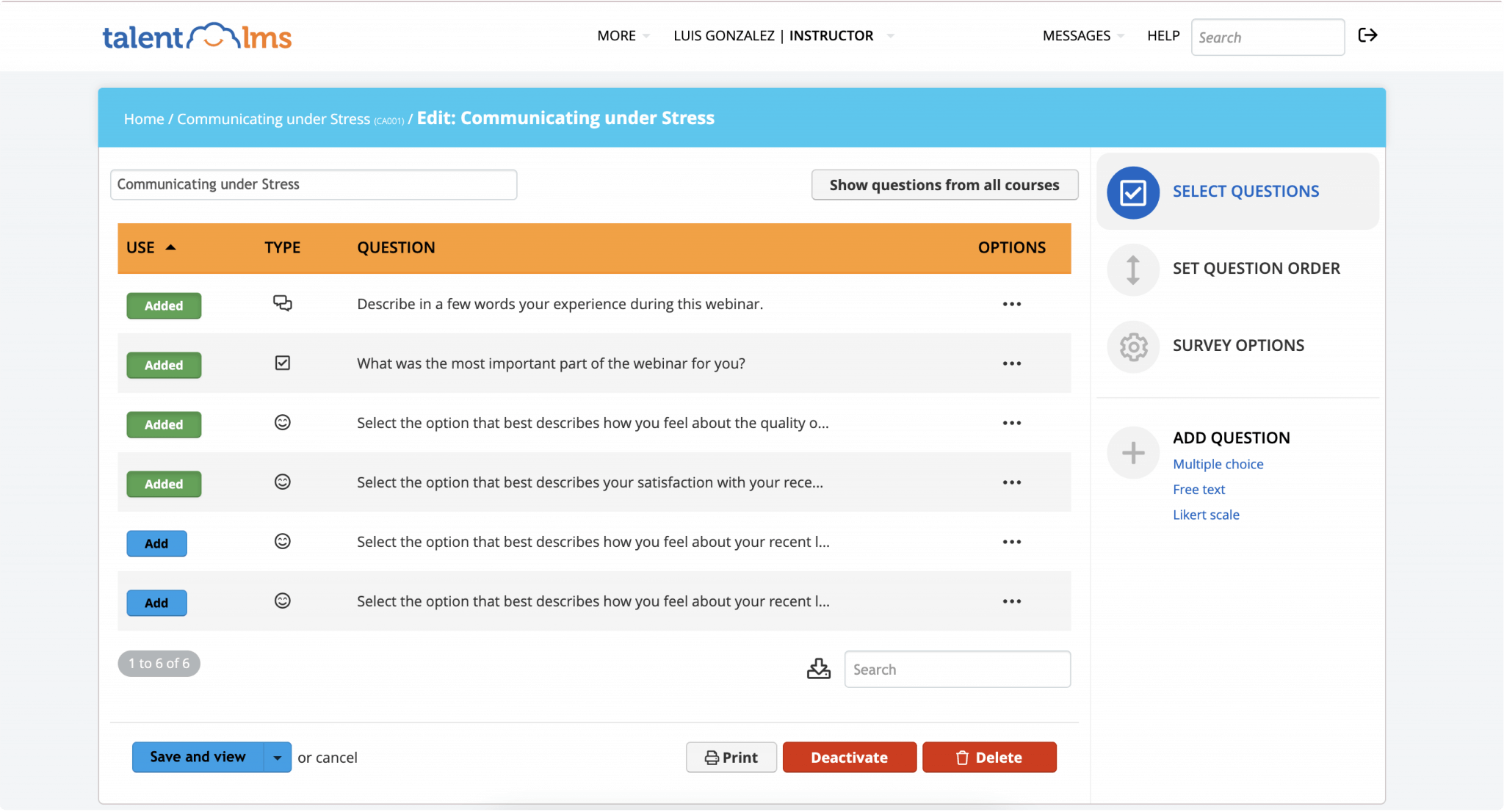Click the Multiple choice link to add question
Viewport: 1504px width, 812px height.
1218,463
